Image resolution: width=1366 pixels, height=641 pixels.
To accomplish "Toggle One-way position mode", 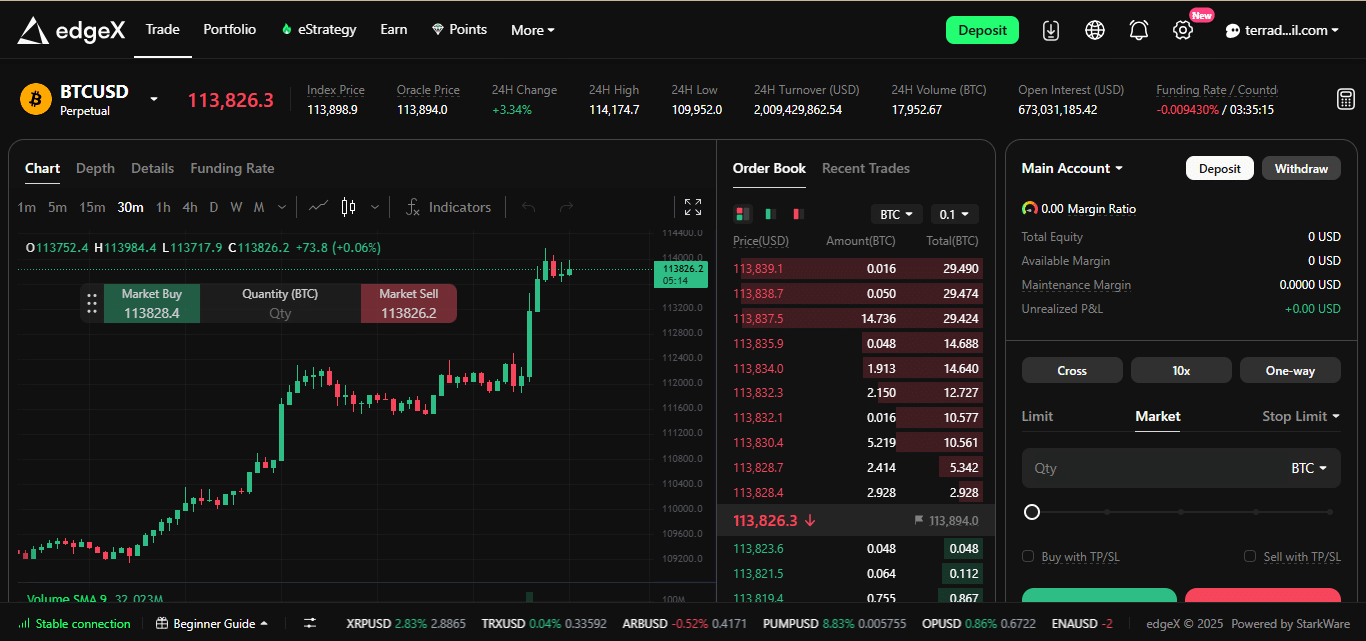I will (x=1290, y=370).
